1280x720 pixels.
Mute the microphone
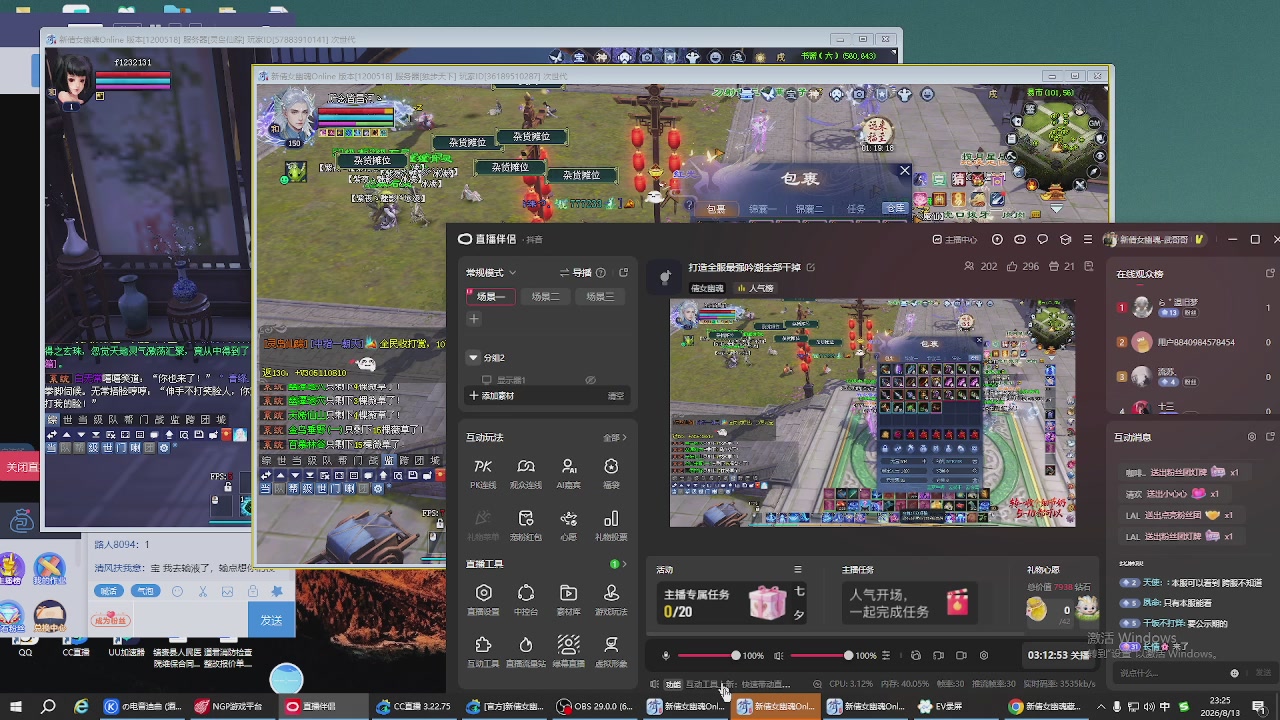click(x=666, y=656)
